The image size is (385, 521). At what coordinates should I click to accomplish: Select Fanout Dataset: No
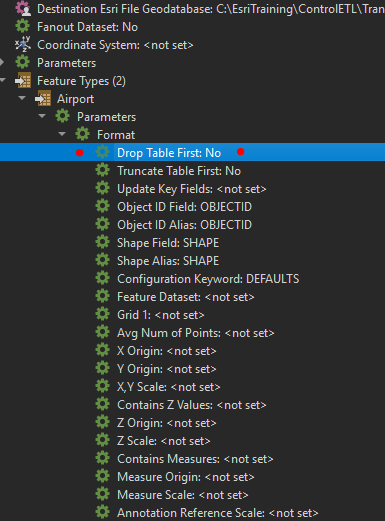click(x=87, y=27)
